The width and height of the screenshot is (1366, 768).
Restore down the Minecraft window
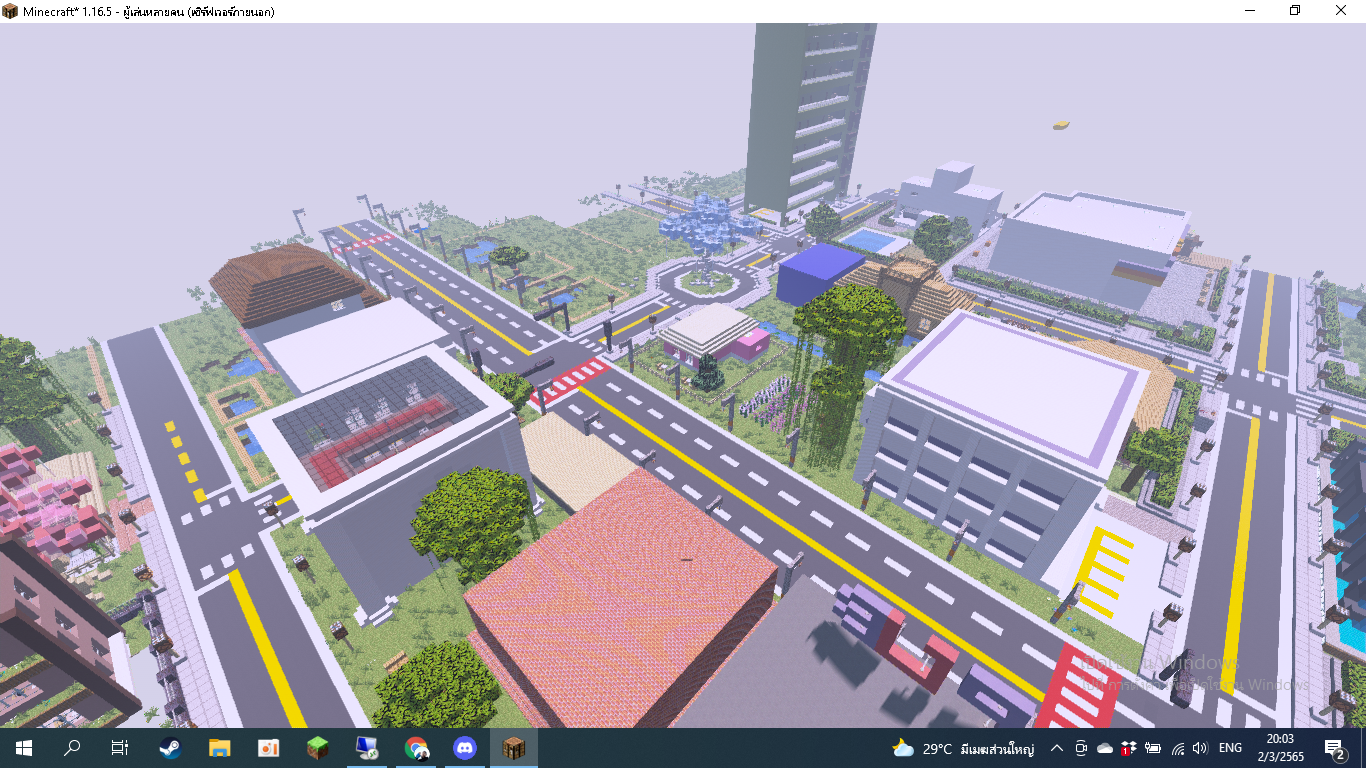1295,11
